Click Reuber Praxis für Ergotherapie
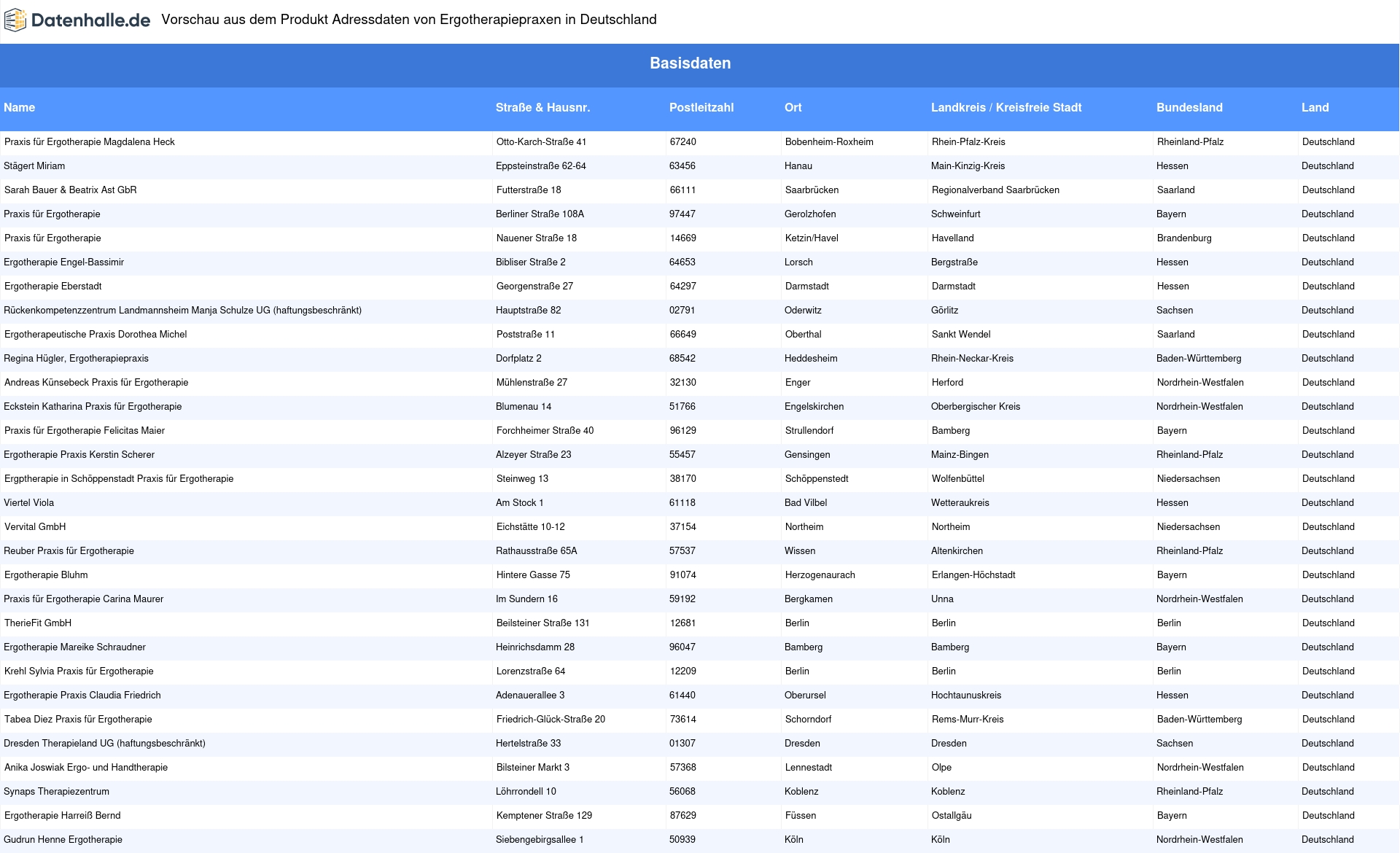This screenshot has height=853, width=1400. tap(69, 551)
